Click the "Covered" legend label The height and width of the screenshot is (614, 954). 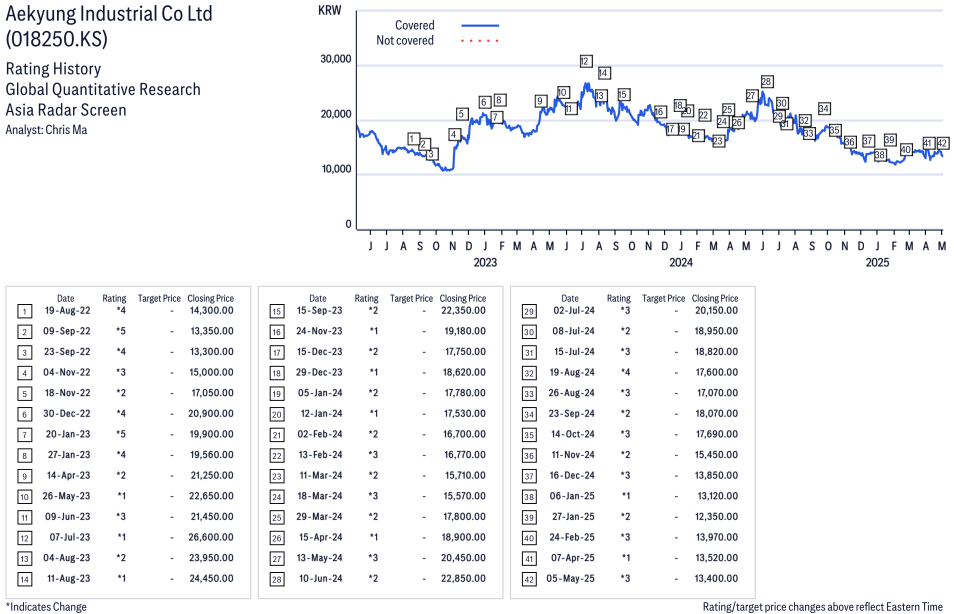pyautogui.click(x=414, y=25)
